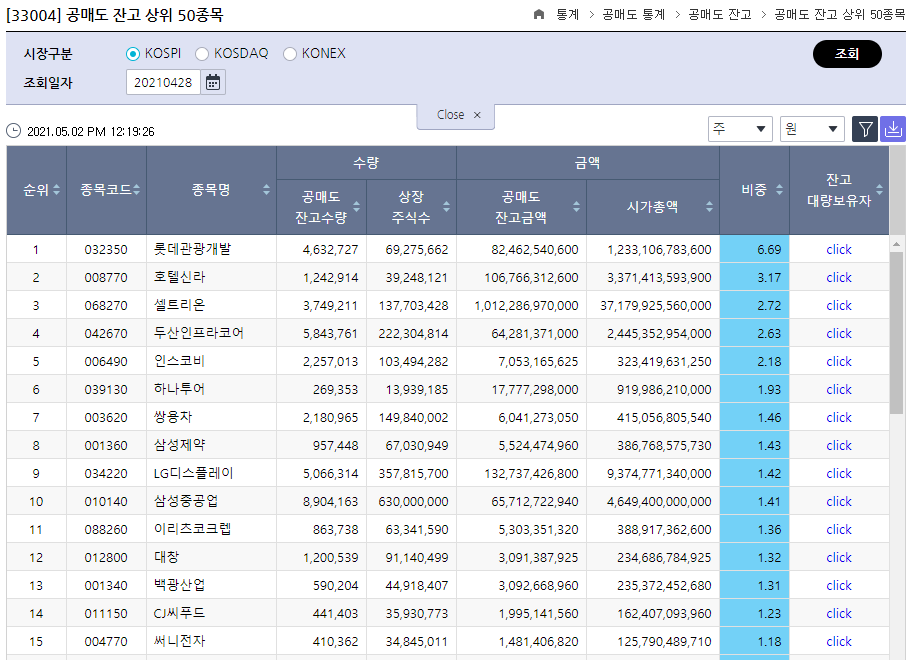The width and height of the screenshot is (913, 660).
Task: Click the stock code 034220 cell
Action: pyautogui.click(x=106, y=473)
